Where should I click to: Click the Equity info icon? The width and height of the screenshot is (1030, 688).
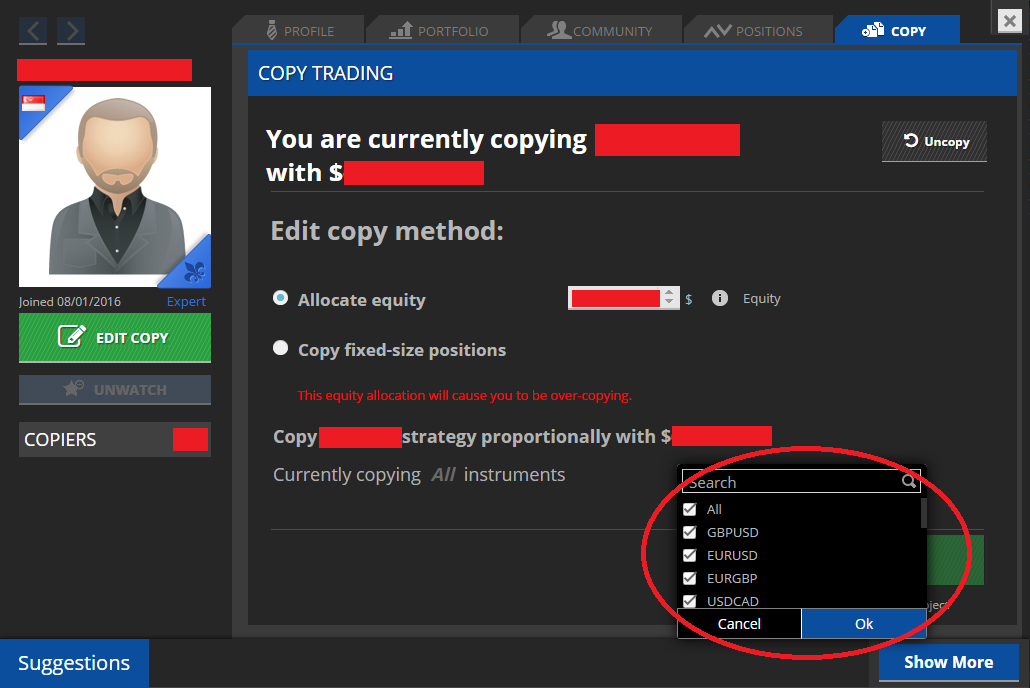point(719,298)
